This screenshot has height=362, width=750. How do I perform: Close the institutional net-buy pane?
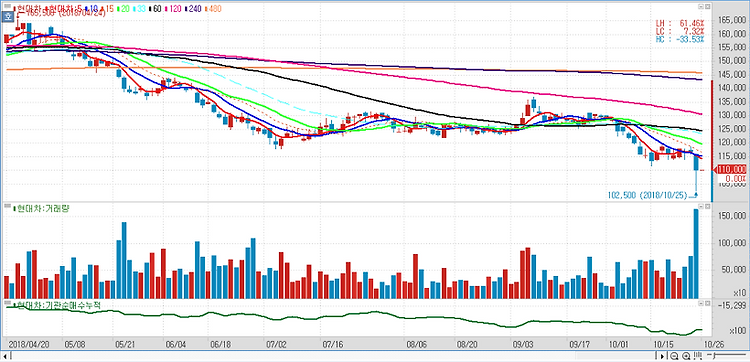click(x=707, y=304)
